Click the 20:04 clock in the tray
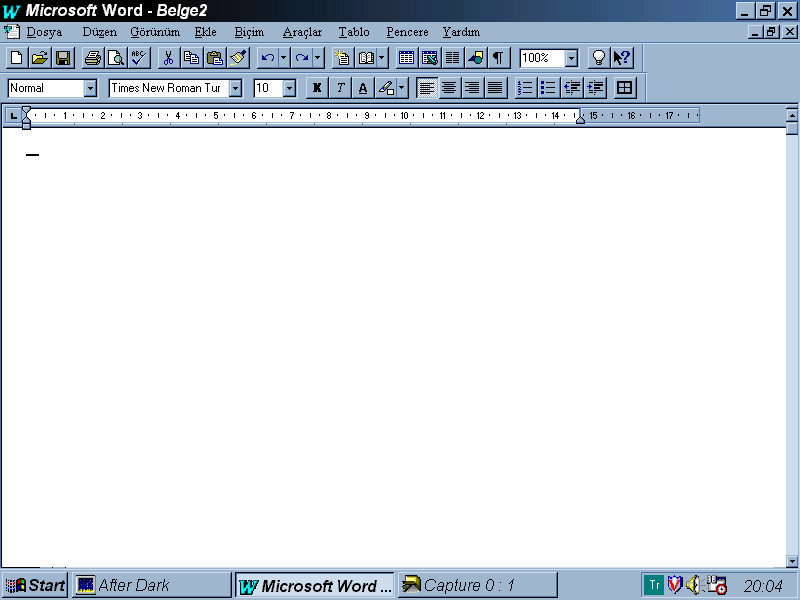The width and height of the screenshot is (800, 600). [763, 586]
